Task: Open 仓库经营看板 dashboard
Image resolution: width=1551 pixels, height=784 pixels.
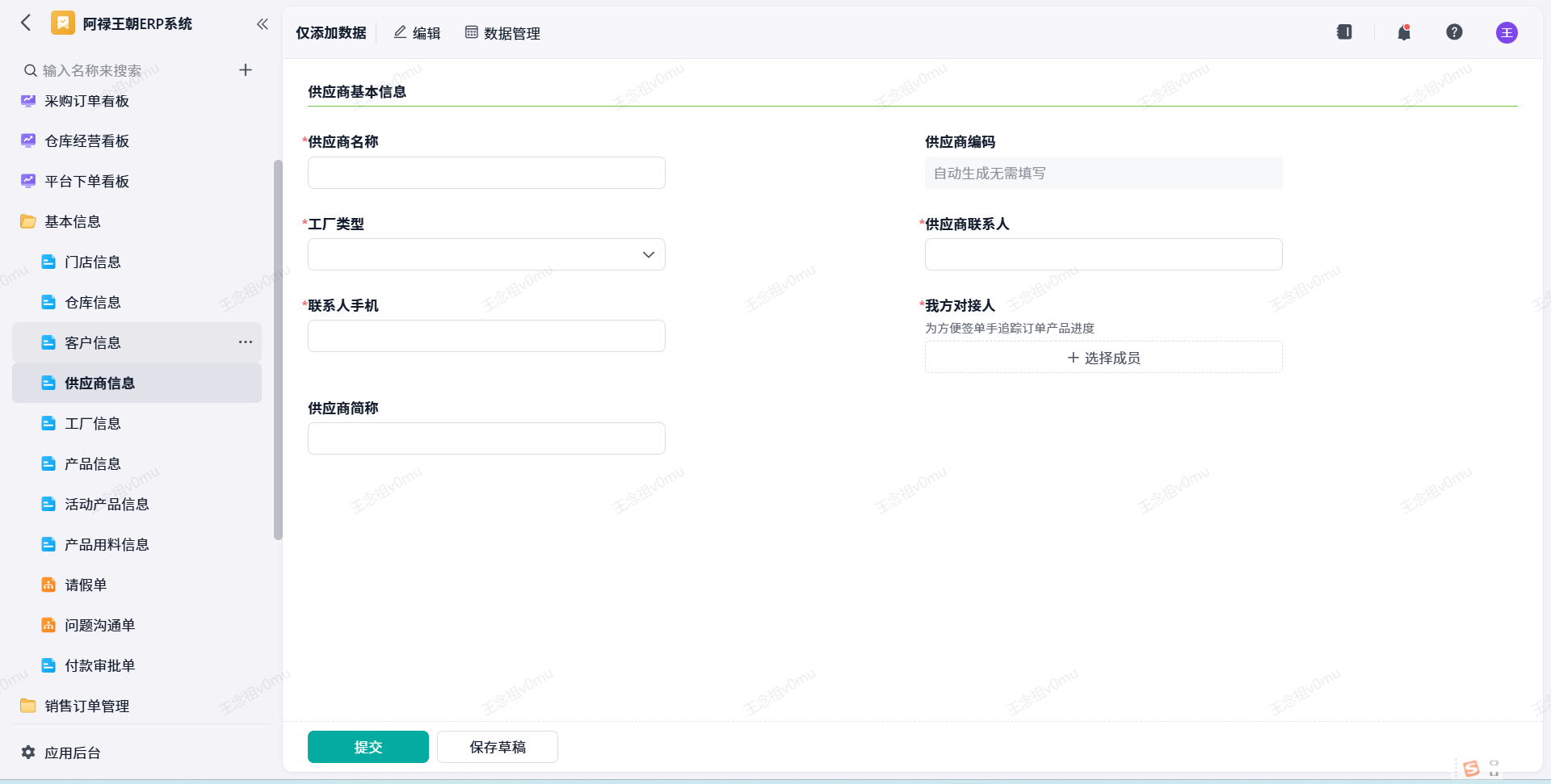Action: tap(86, 141)
